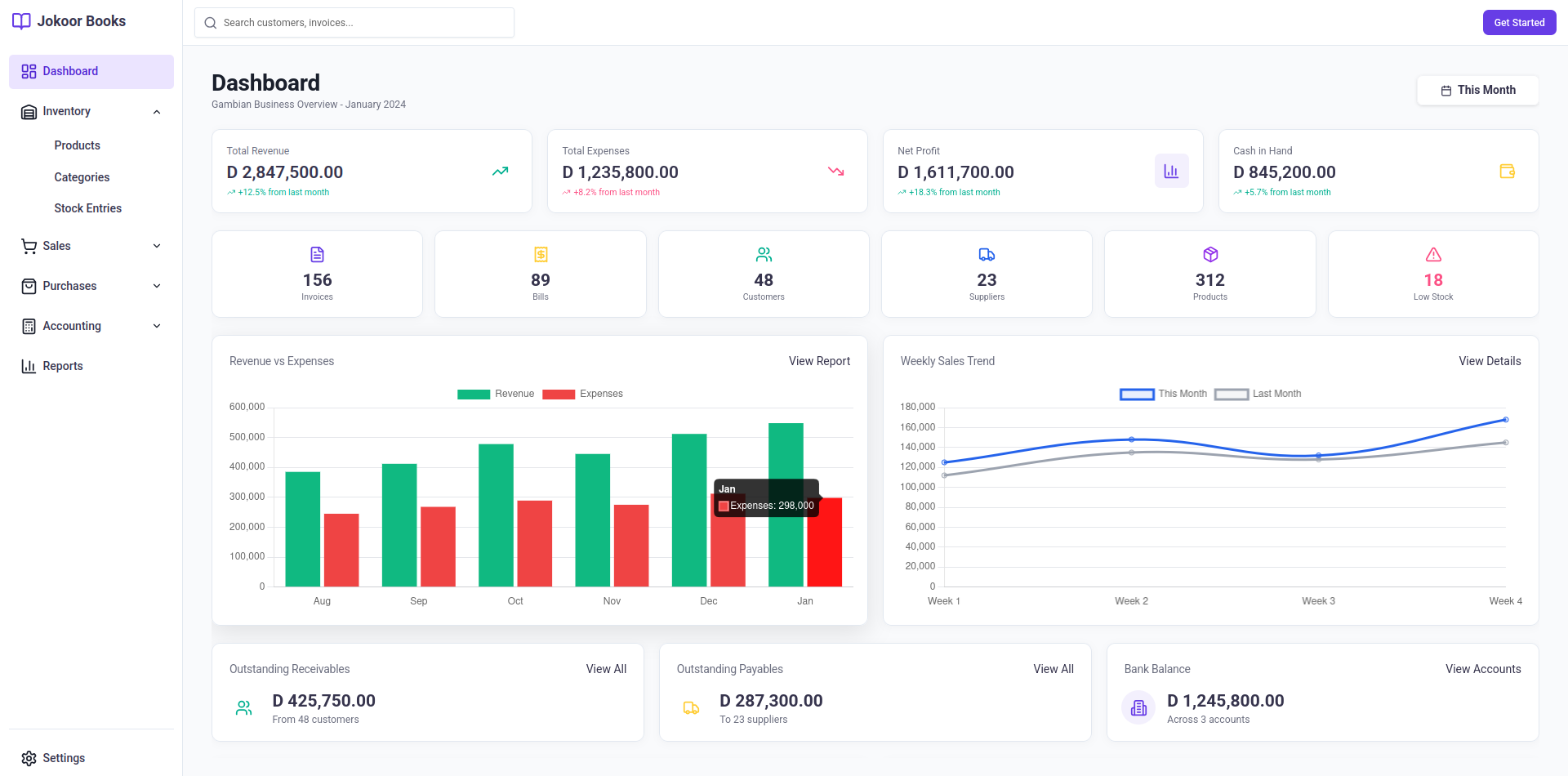Click the Get Started button
This screenshot has height=776, width=1568.
pos(1519,22)
